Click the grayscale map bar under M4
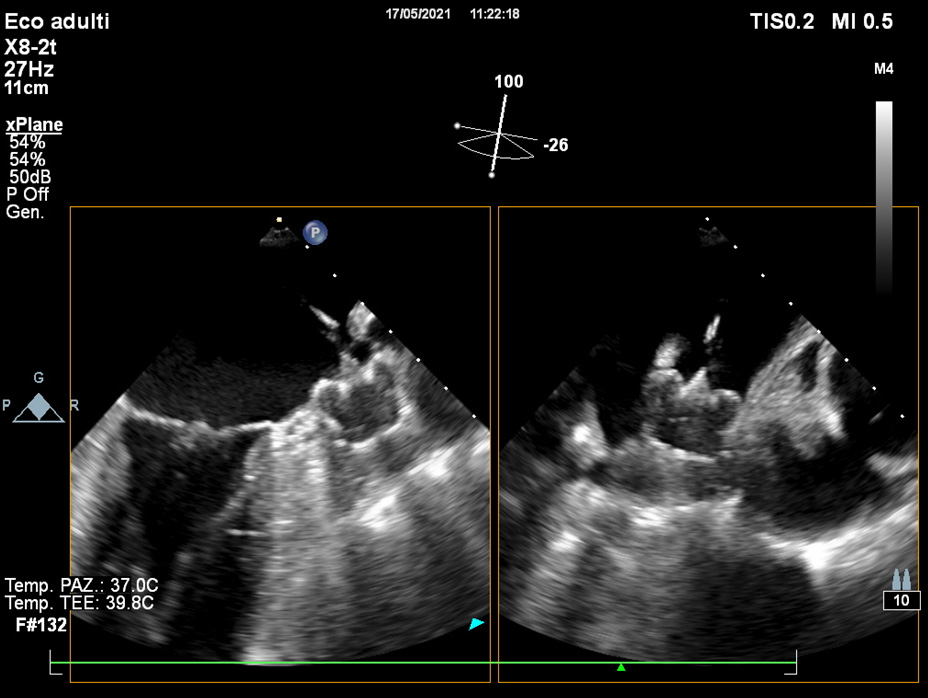 point(884,195)
